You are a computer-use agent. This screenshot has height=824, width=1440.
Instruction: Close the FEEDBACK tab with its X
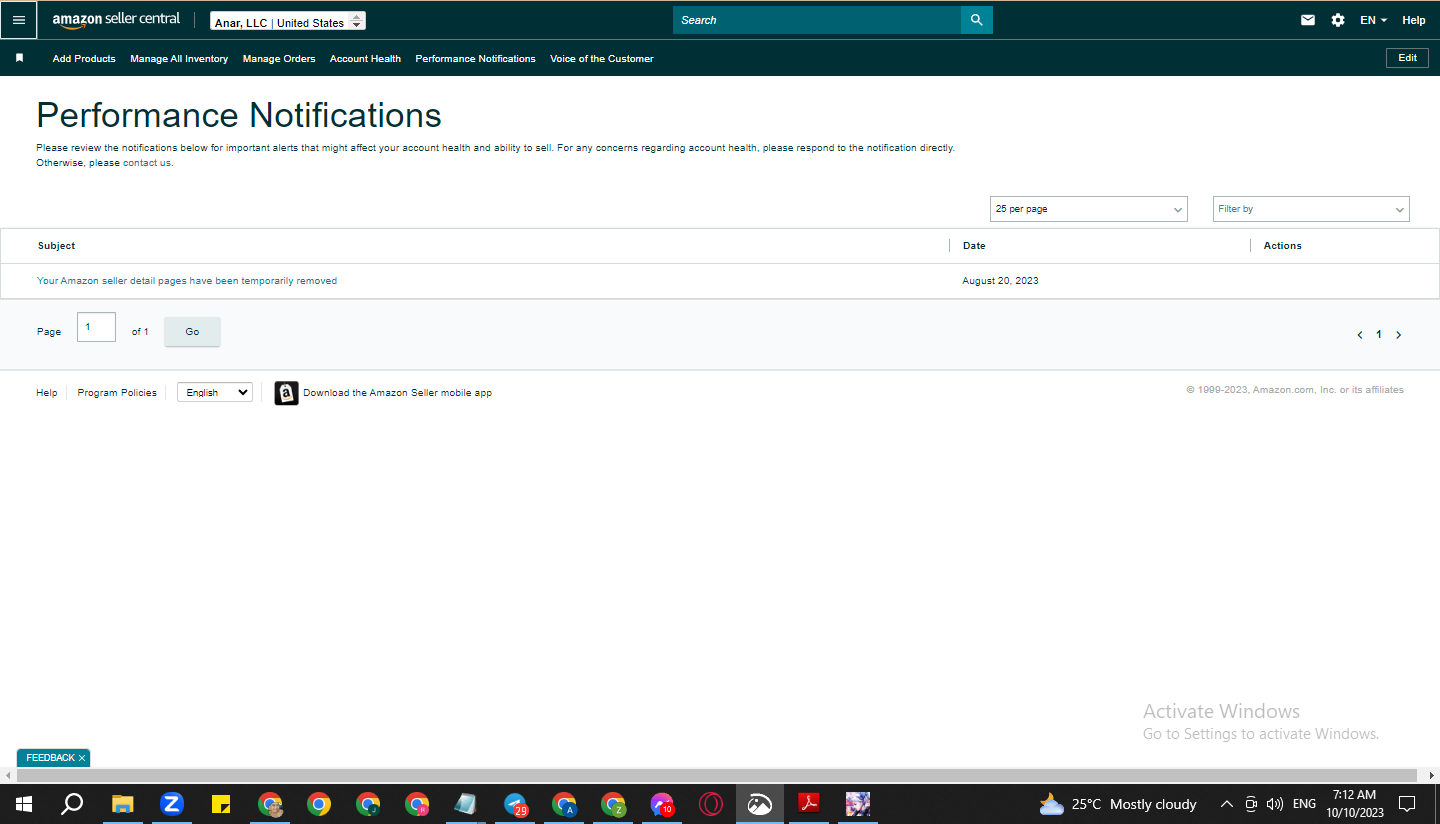click(82, 758)
